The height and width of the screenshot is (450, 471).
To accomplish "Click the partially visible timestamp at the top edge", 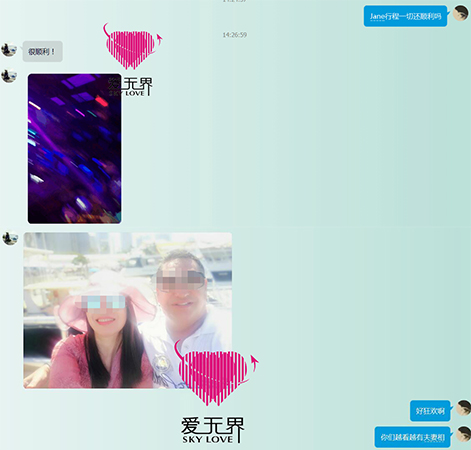I will 235,1.
